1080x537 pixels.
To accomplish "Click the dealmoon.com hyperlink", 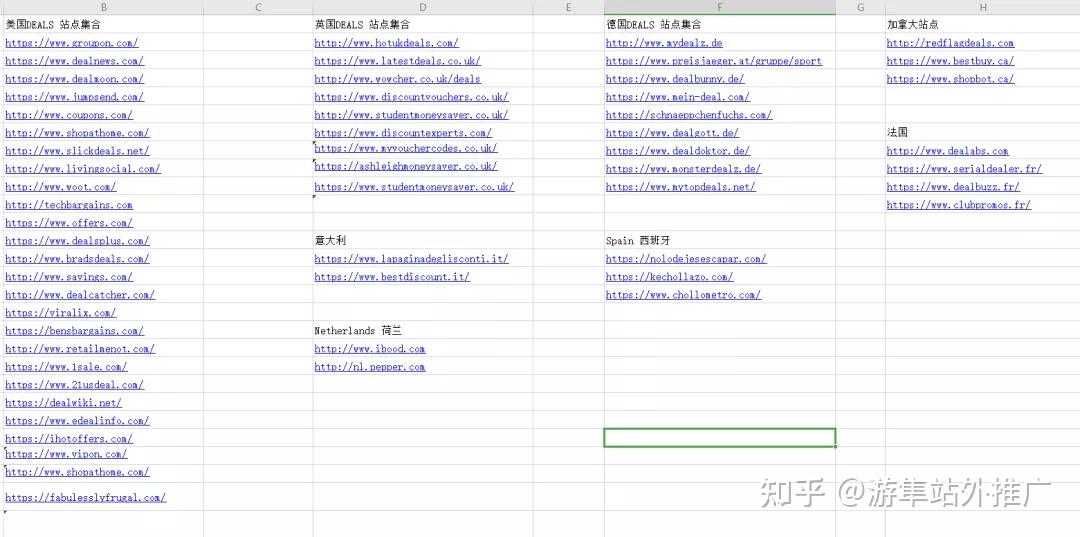I will [x=74, y=78].
